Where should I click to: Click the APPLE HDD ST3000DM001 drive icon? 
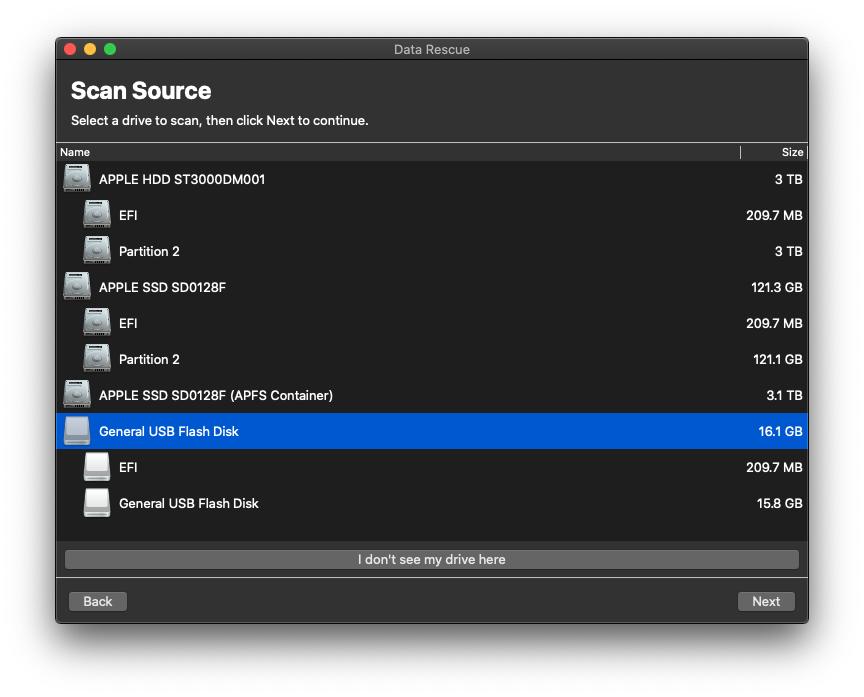(x=77, y=179)
